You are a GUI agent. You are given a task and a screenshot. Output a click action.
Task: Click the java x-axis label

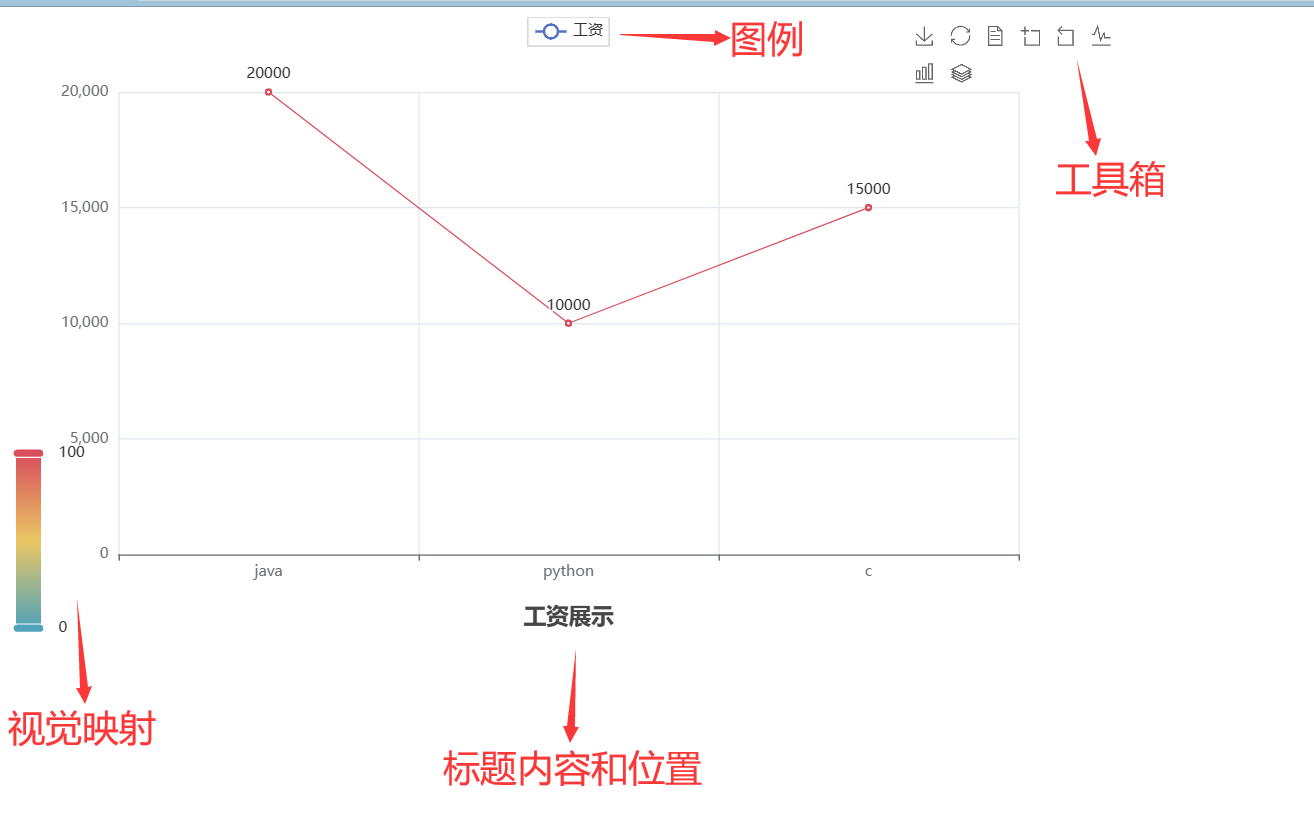pyautogui.click(x=268, y=571)
